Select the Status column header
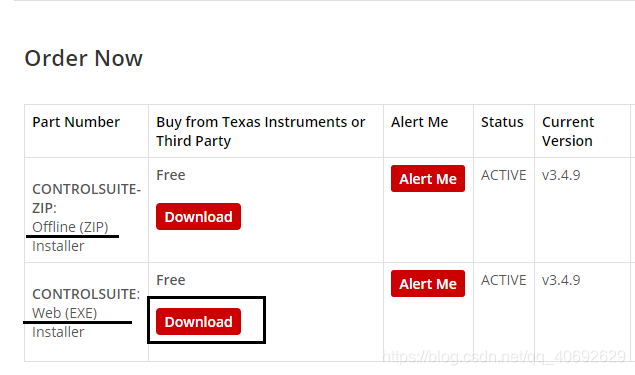 coord(502,122)
